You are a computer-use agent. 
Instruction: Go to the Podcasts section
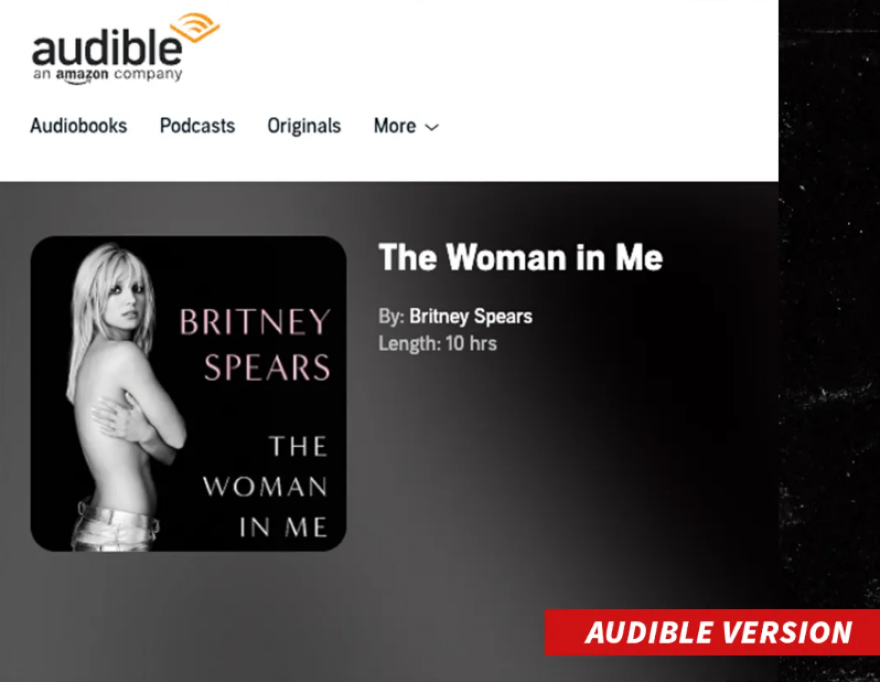click(197, 126)
